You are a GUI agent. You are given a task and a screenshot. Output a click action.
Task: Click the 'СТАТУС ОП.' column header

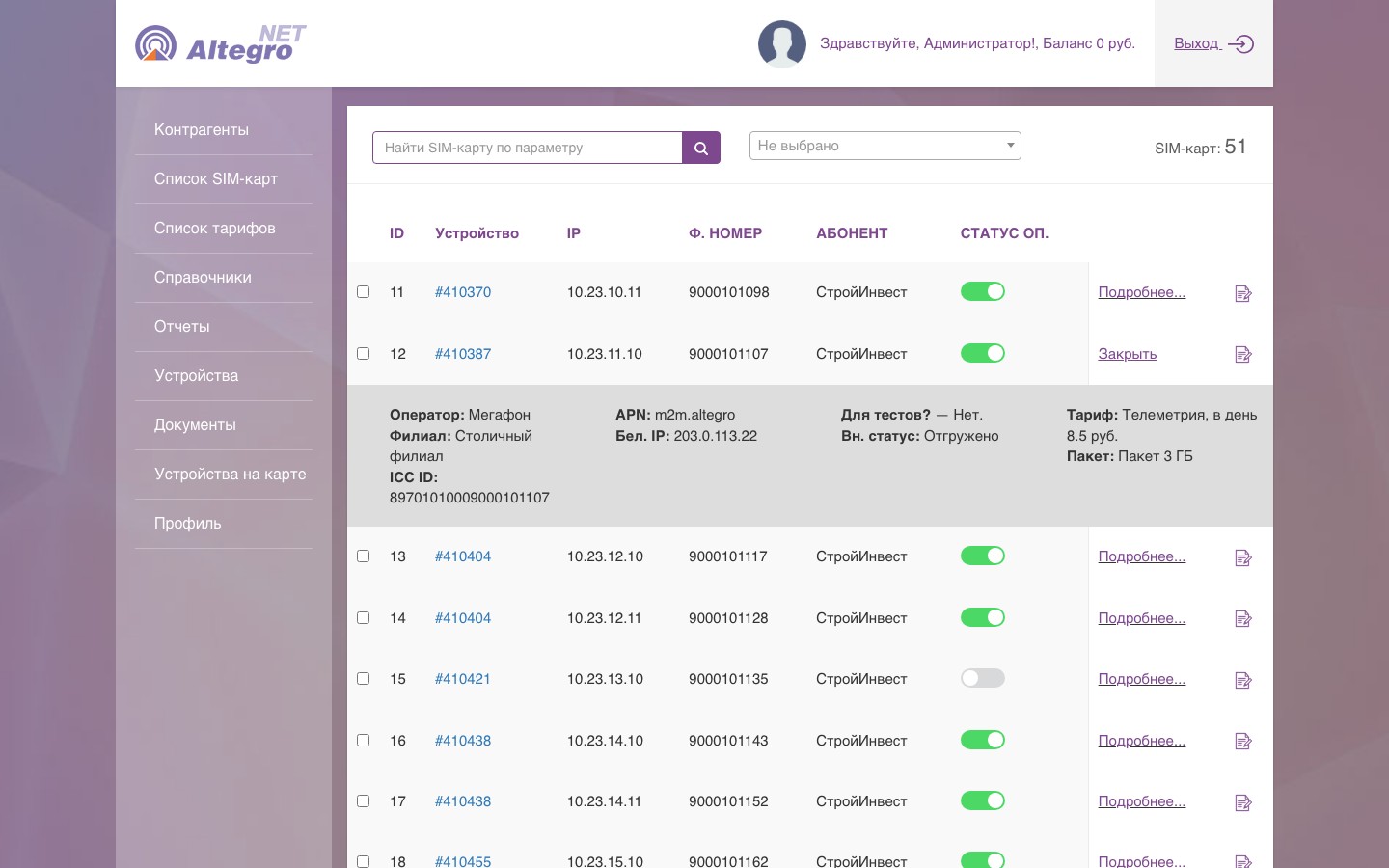1004,233
